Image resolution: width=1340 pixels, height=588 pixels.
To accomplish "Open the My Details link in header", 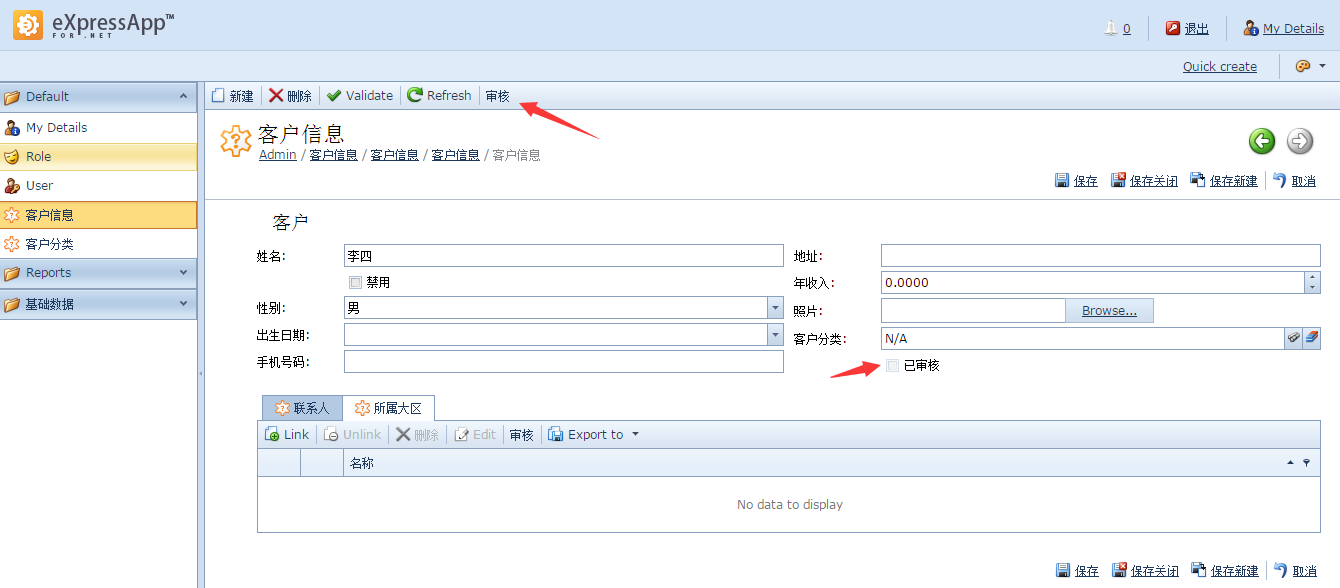I will coord(1293,29).
